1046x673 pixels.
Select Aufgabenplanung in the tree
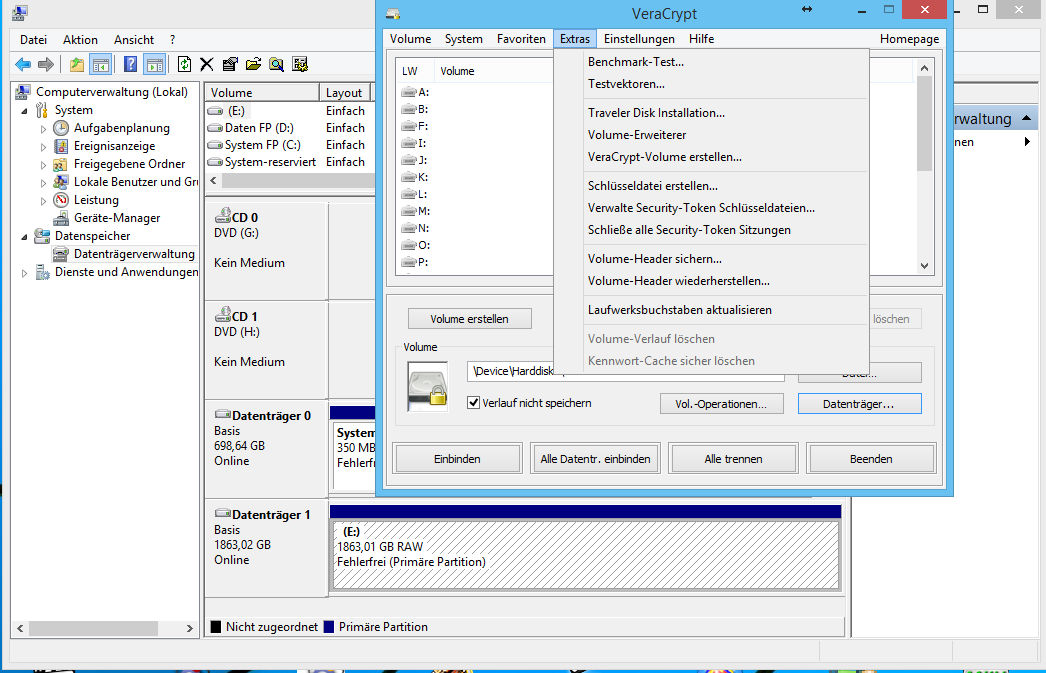[121, 128]
